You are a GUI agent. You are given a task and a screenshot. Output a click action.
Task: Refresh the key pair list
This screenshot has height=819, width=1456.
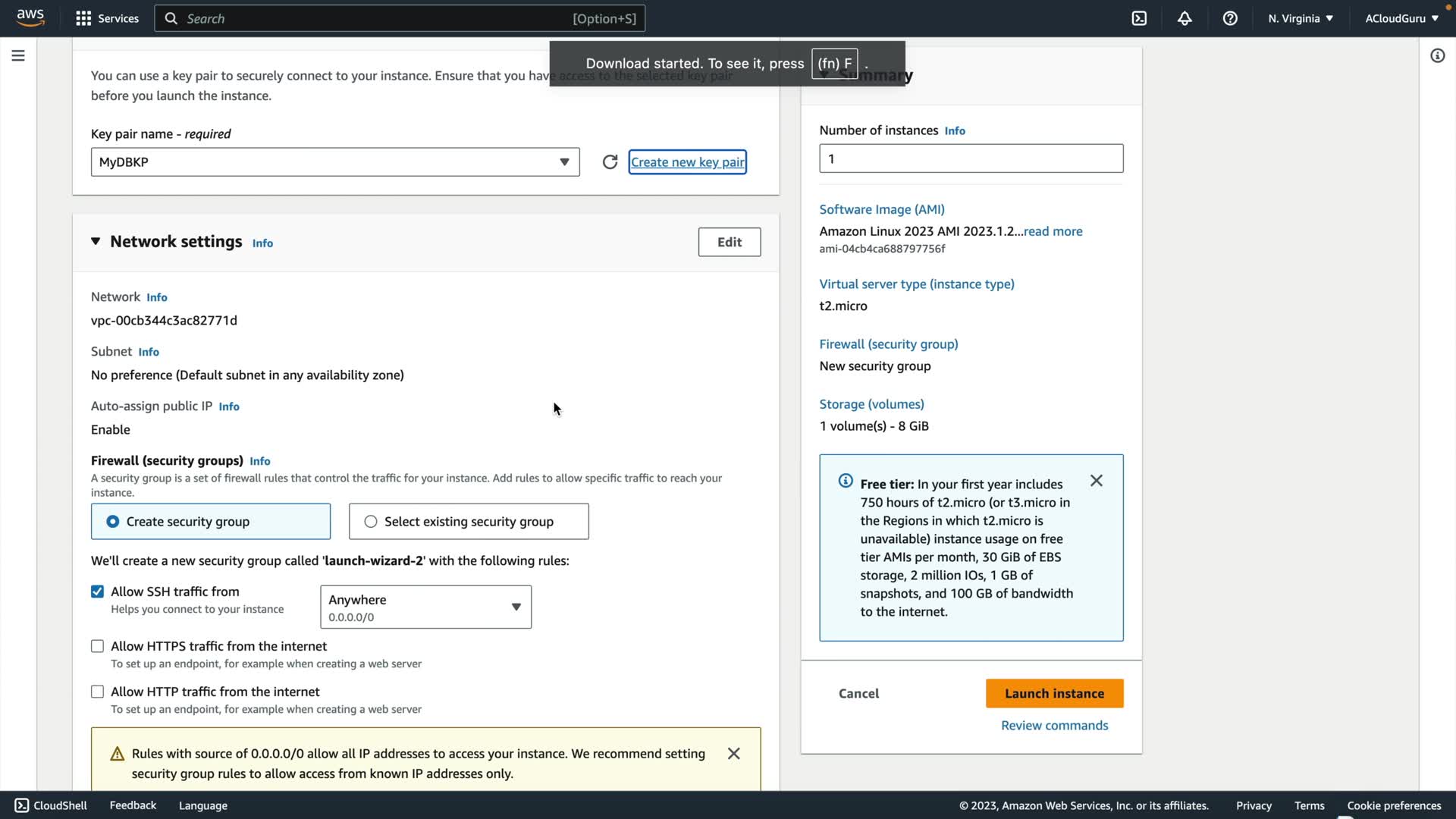pyautogui.click(x=610, y=162)
